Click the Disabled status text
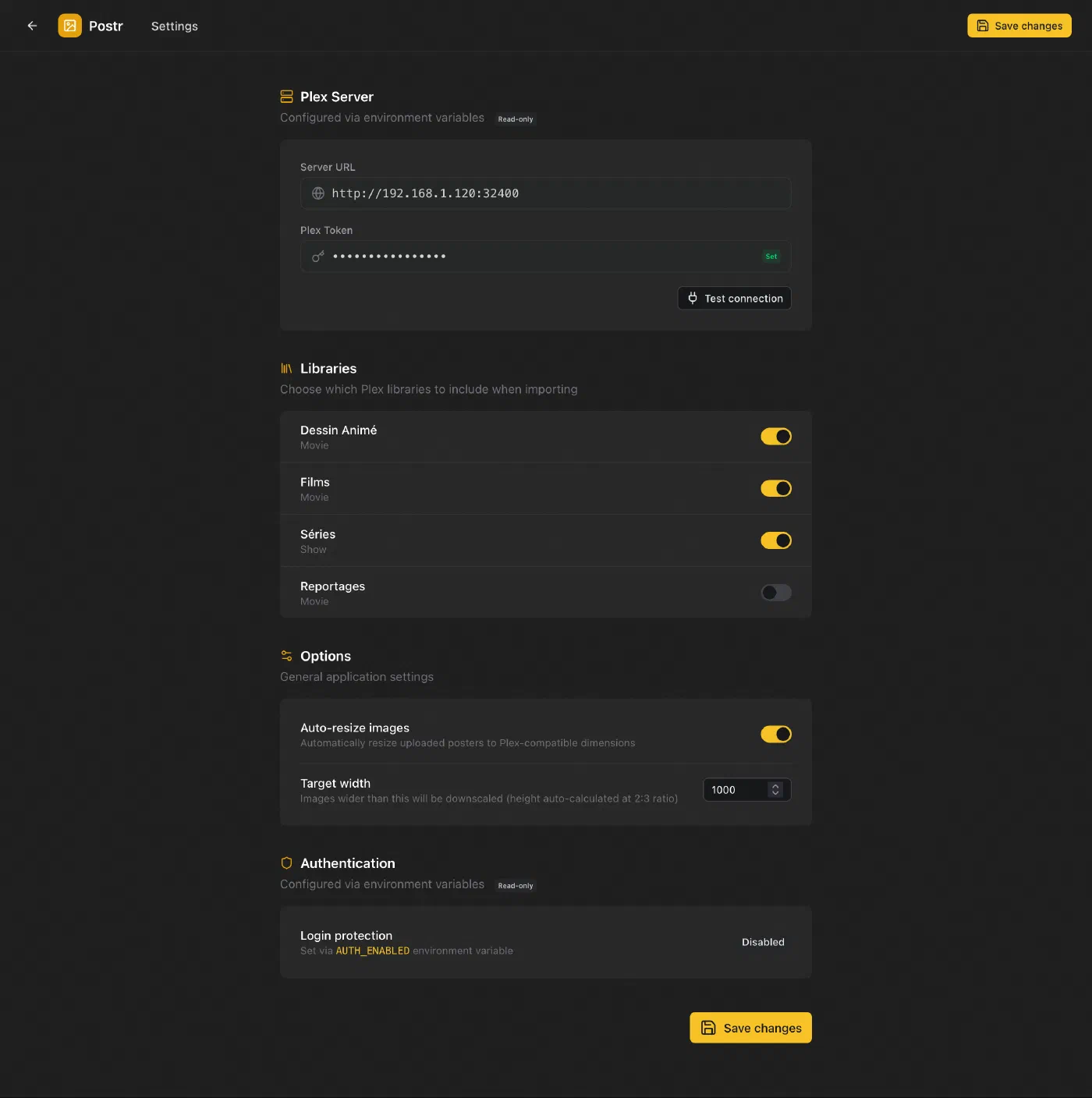This screenshot has height=1098, width=1092. pyautogui.click(x=763, y=942)
